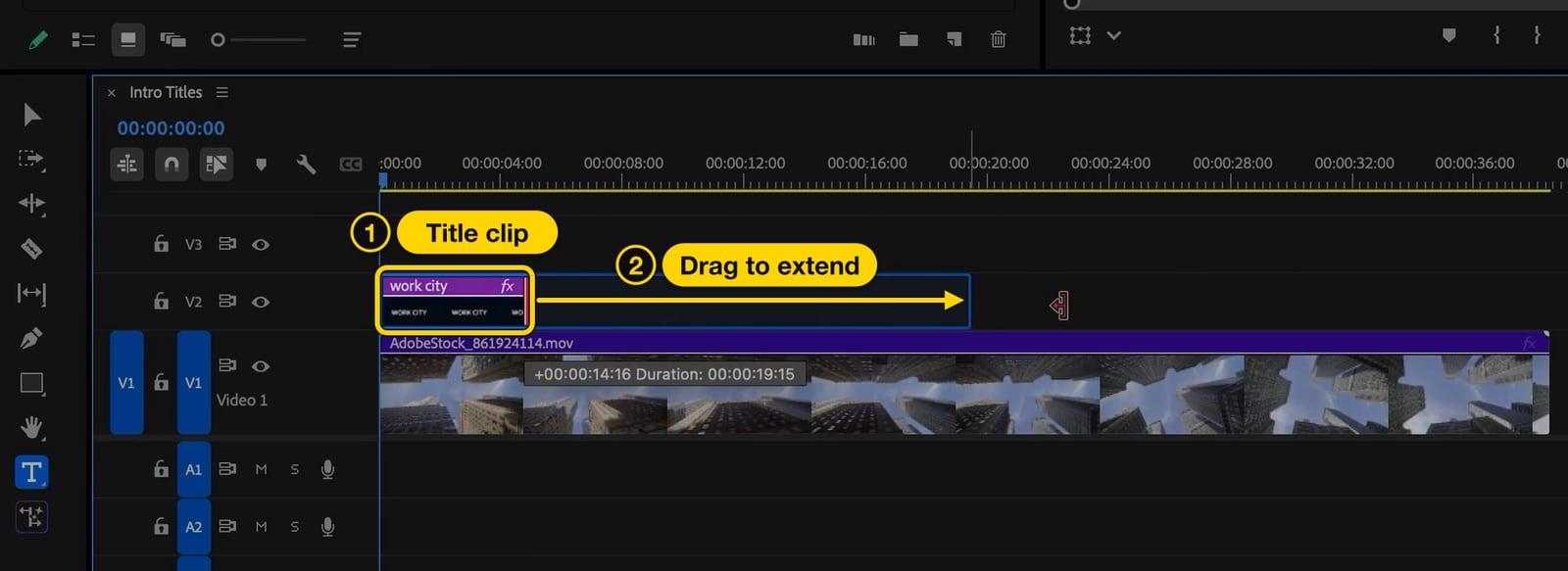Add marker in the timeline
The height and width of the screenshot is (571, 1568).
[261, 165]
